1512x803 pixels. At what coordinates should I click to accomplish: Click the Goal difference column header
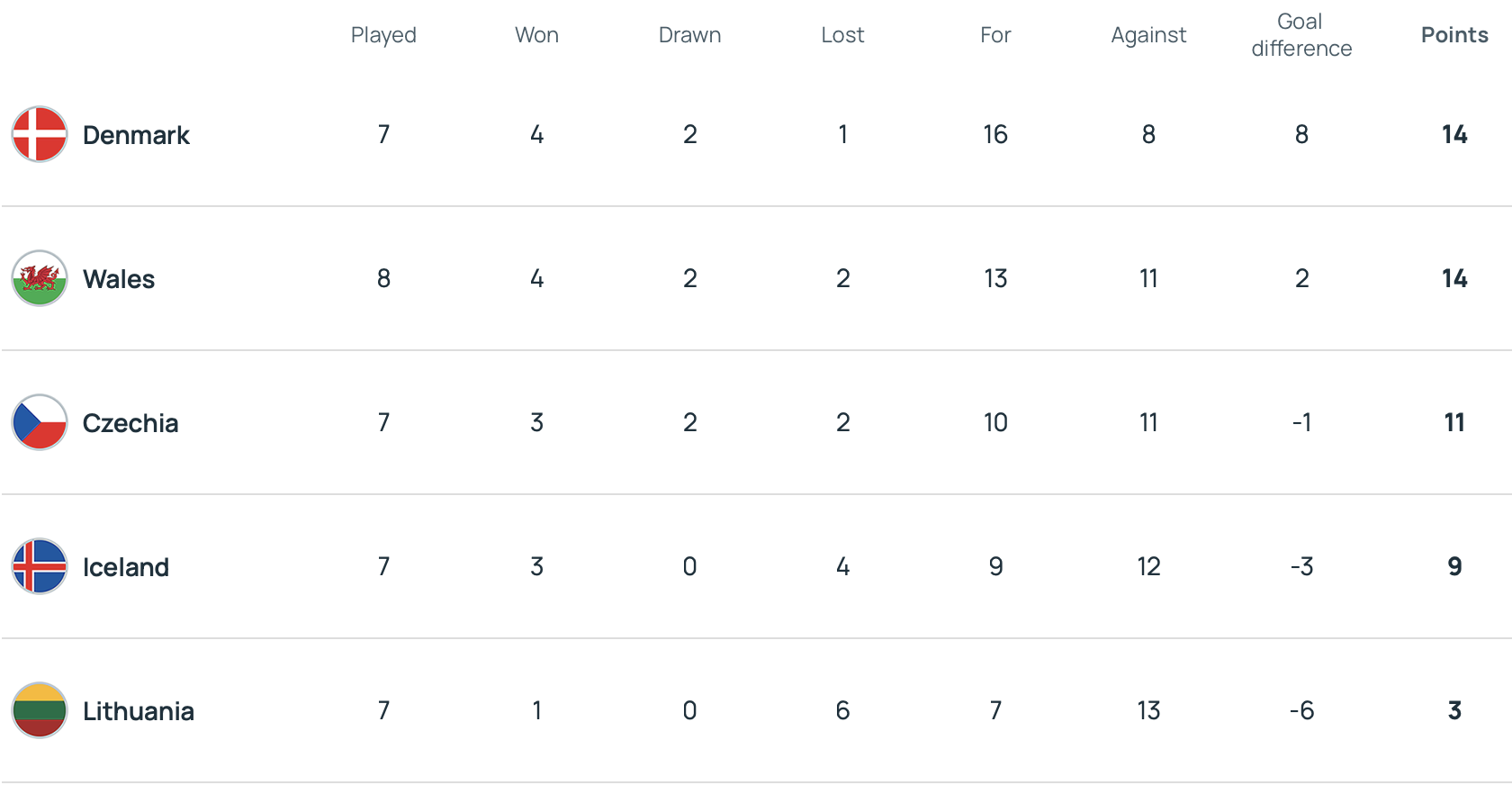click(1301, 35)
